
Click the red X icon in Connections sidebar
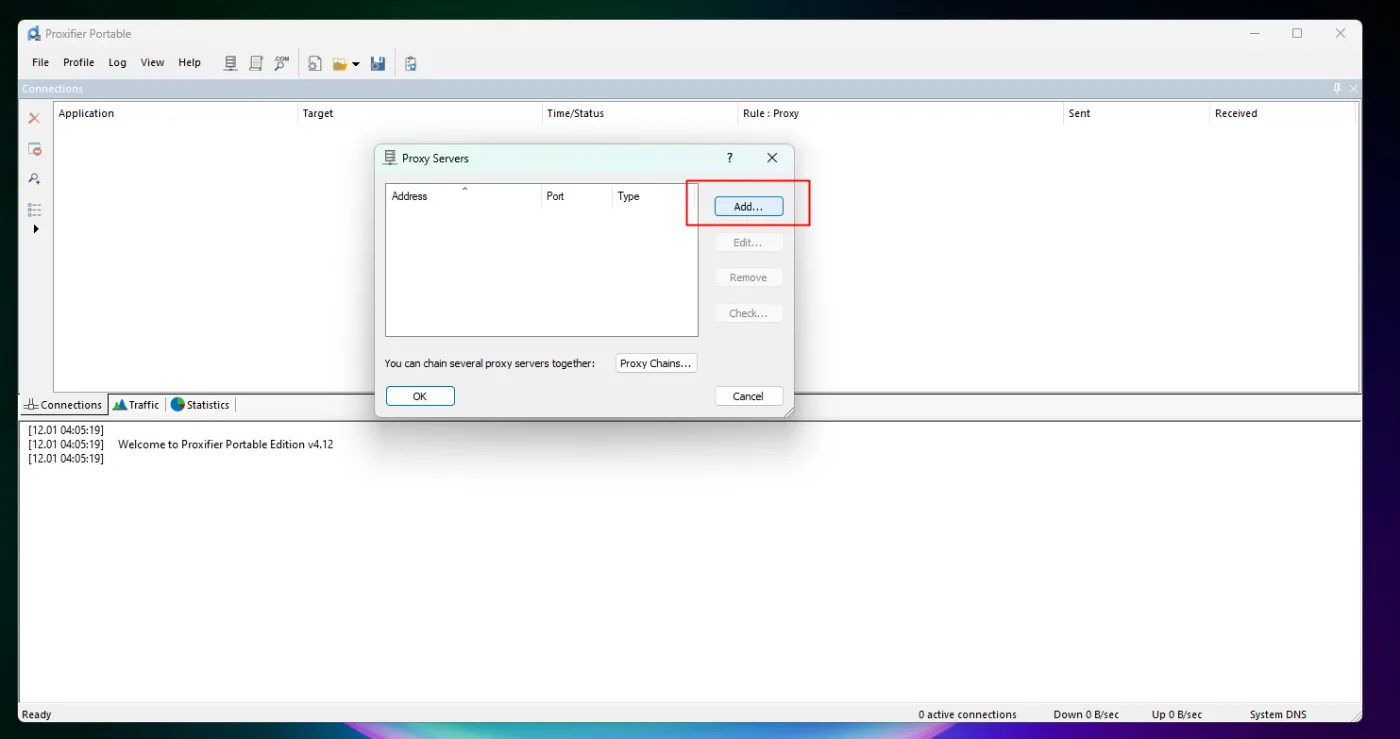34,118
